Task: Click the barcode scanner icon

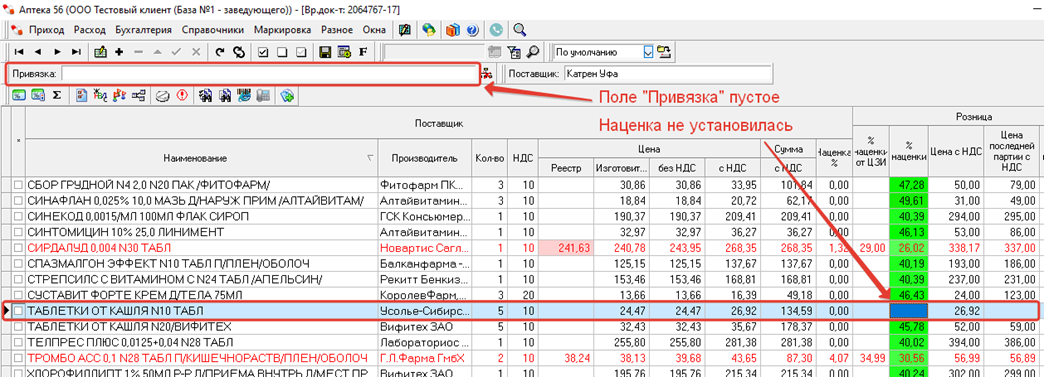Action: point(245,96)
